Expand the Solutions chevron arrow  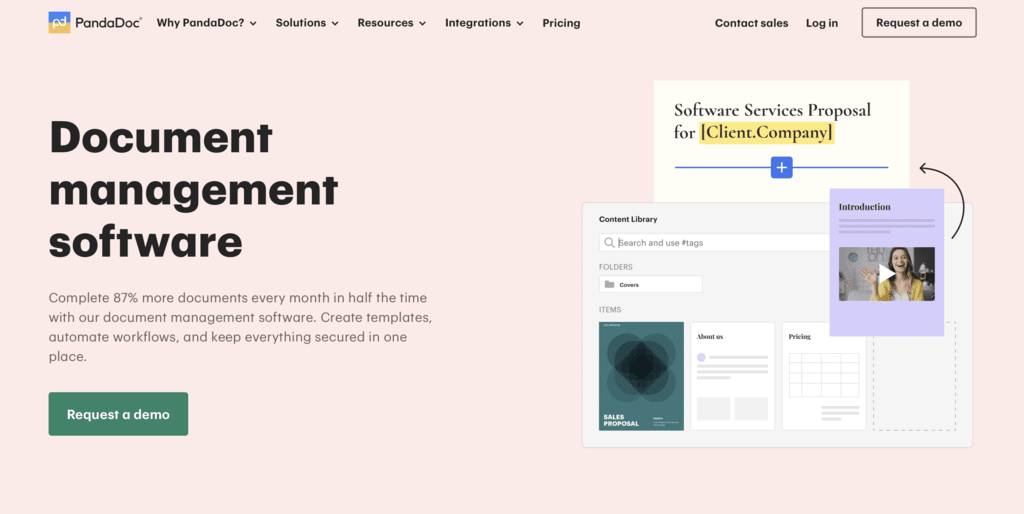335,24
